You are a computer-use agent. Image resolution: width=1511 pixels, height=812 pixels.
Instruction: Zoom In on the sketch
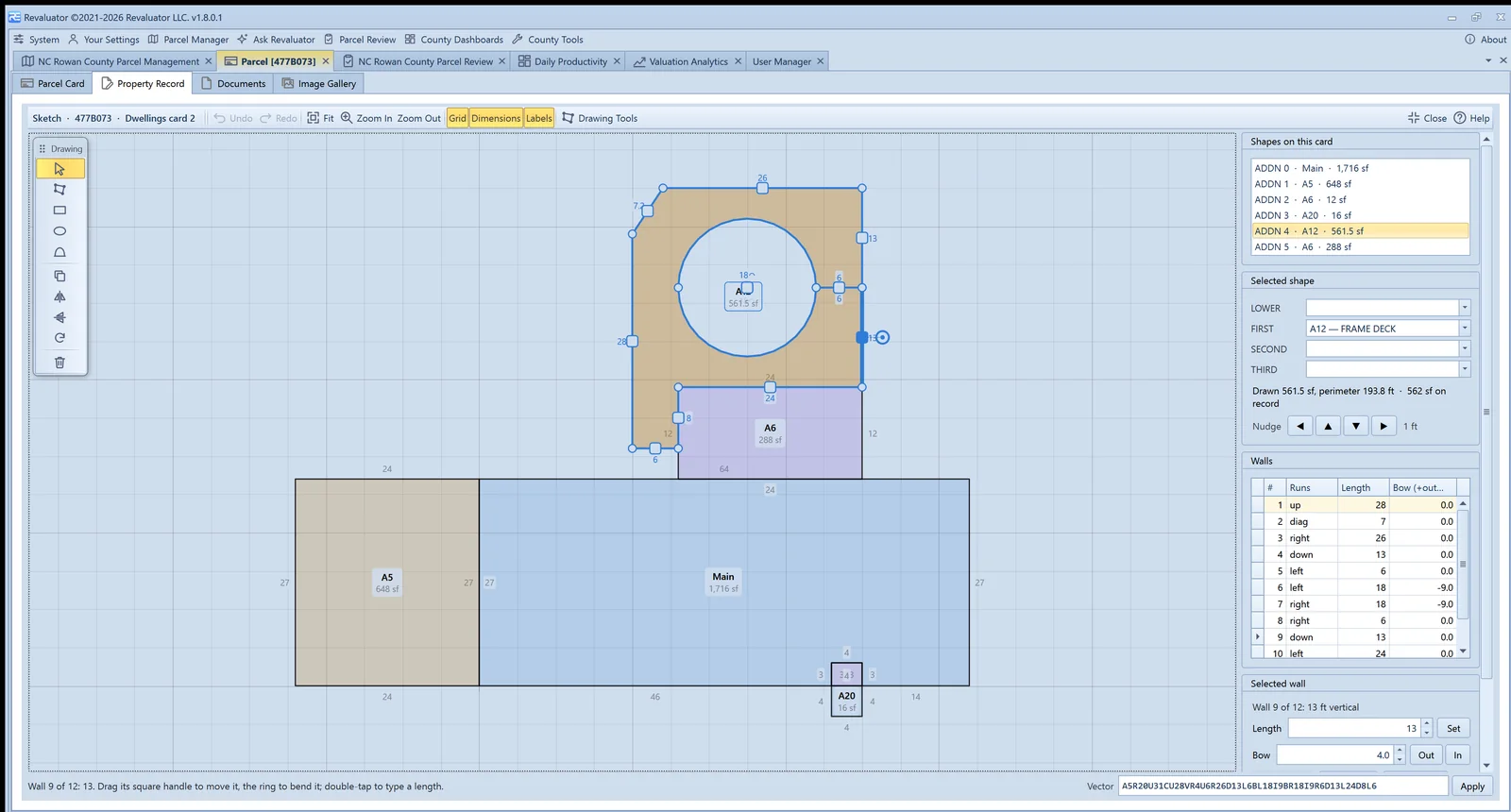(x=366, y=118)
